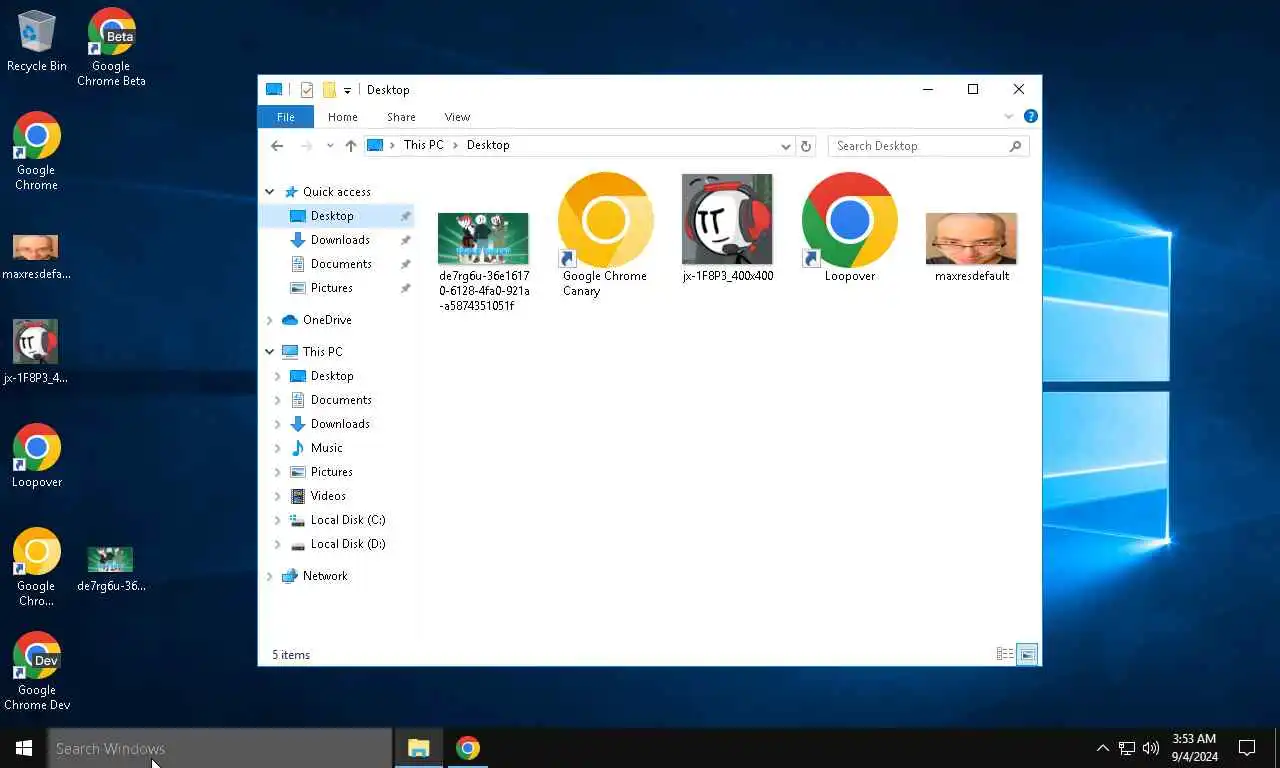This screenshot has height=768, width=1280.
Task: Open Explorer help with question mark icon
Action: tap(1030, 117)
